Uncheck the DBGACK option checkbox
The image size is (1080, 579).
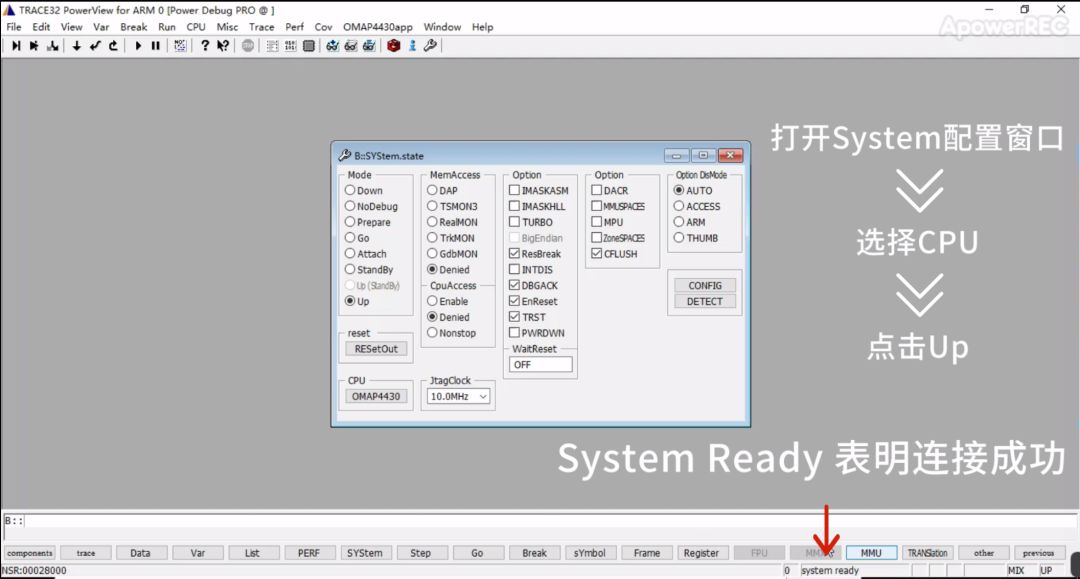(516, 285)
